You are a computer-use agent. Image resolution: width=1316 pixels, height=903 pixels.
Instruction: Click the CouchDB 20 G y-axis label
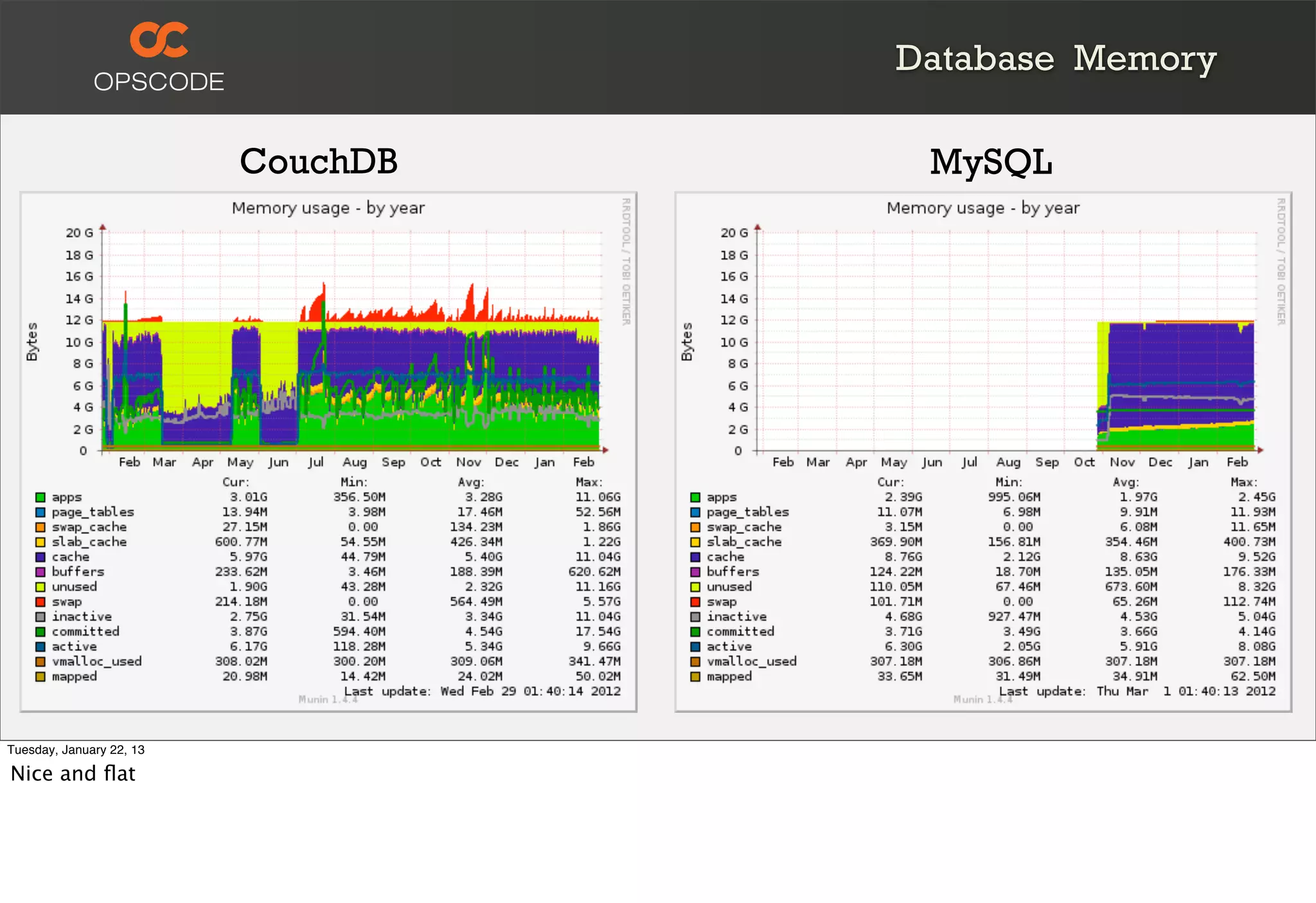(x=79, y=233)
